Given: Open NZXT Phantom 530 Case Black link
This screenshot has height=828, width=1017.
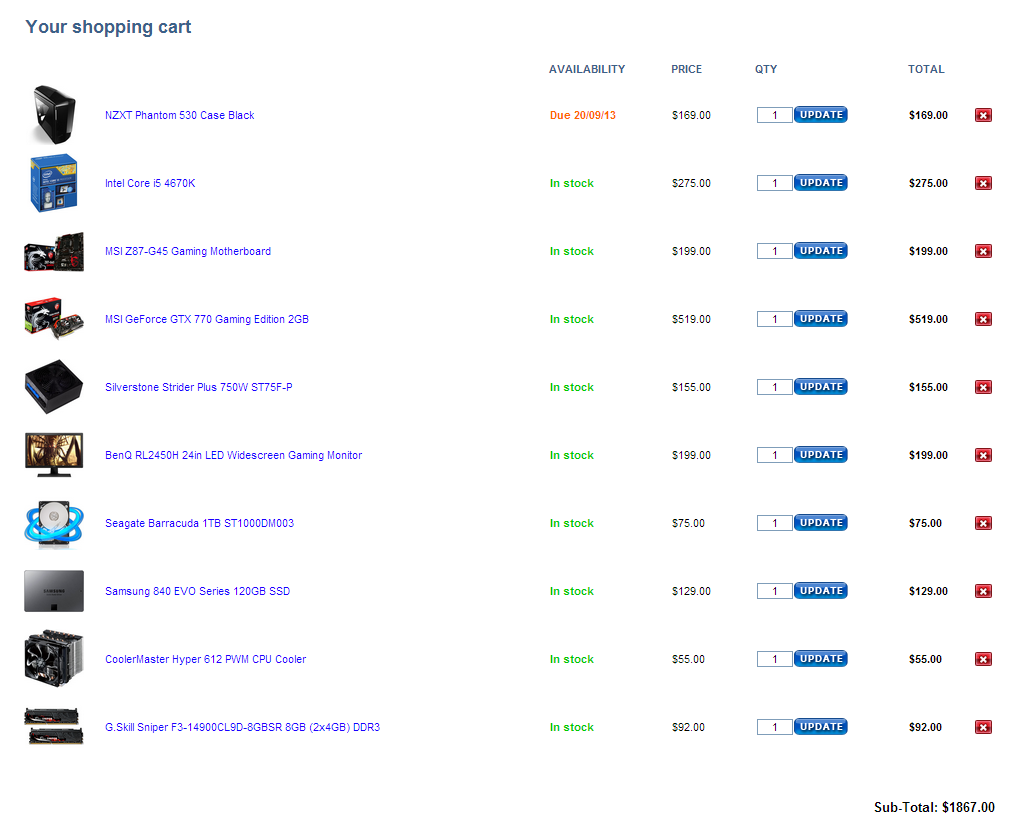Looking at the screenshot, I should tap(180, 115).
